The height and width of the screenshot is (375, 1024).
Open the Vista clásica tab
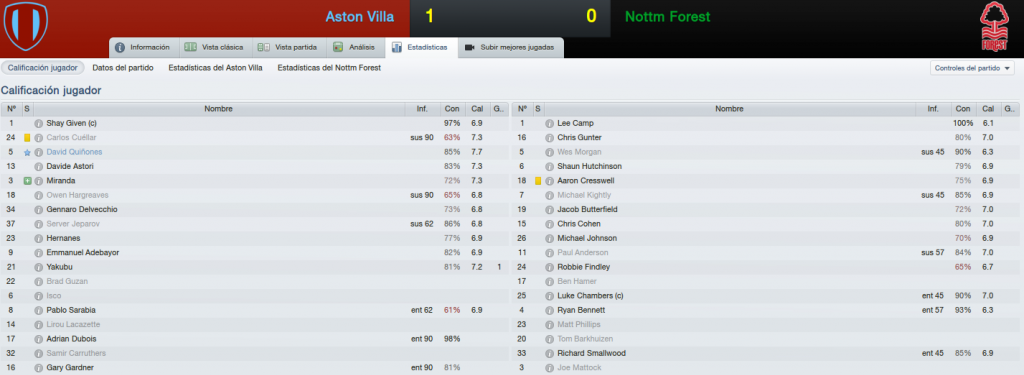[215, 48]
